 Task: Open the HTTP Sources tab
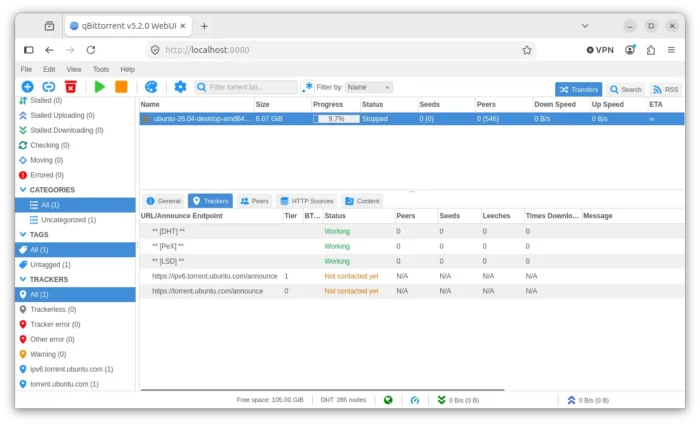[307, 201]
